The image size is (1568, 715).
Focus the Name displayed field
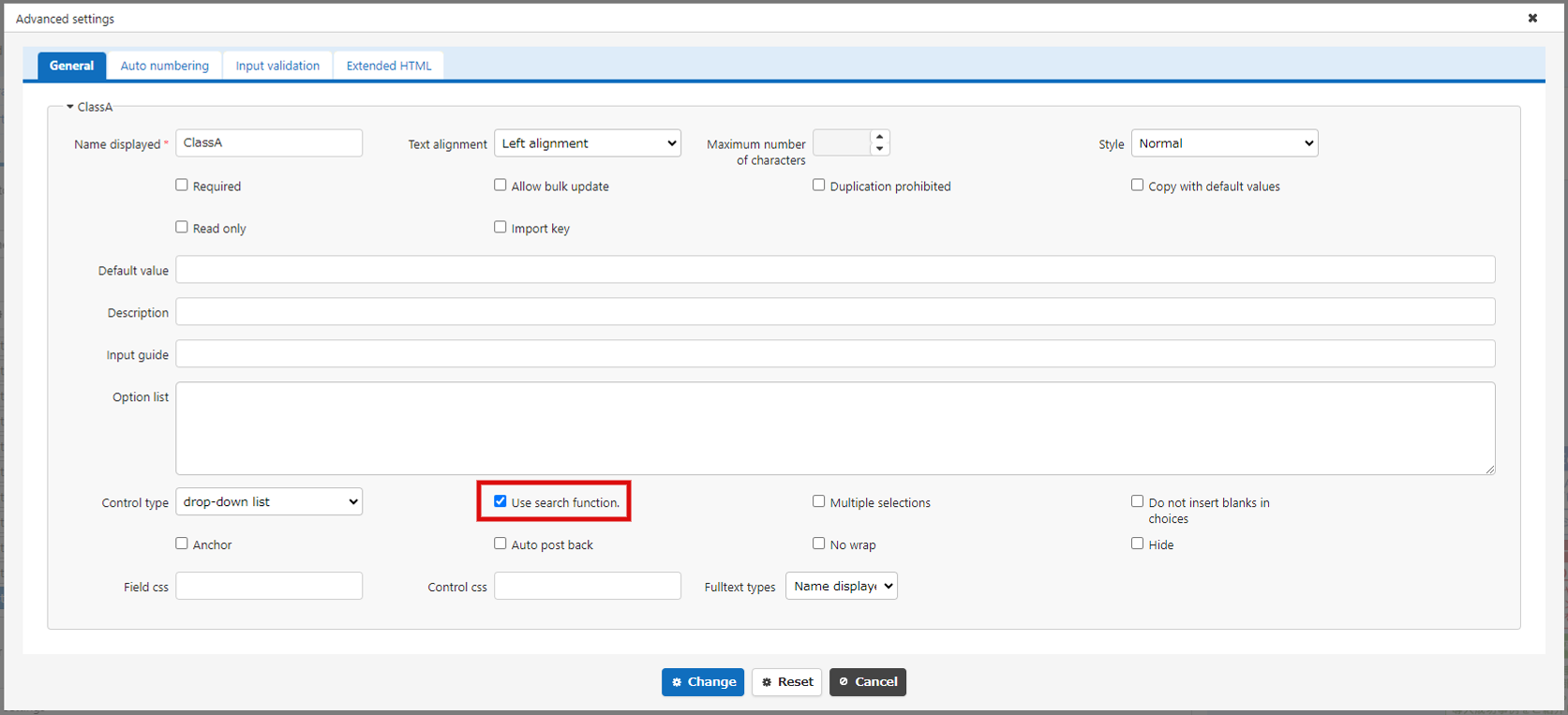tap(269, 143)
